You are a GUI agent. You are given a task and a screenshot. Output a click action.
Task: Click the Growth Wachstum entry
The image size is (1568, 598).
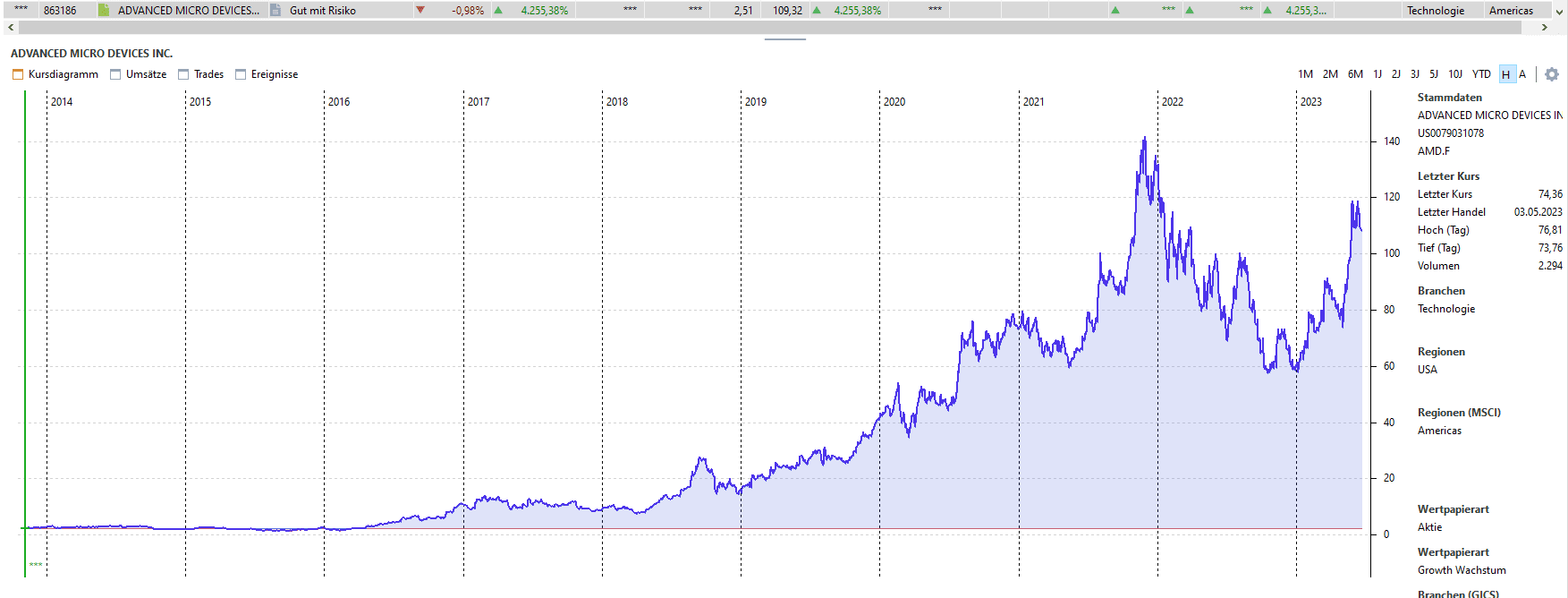coord(1462,570)
